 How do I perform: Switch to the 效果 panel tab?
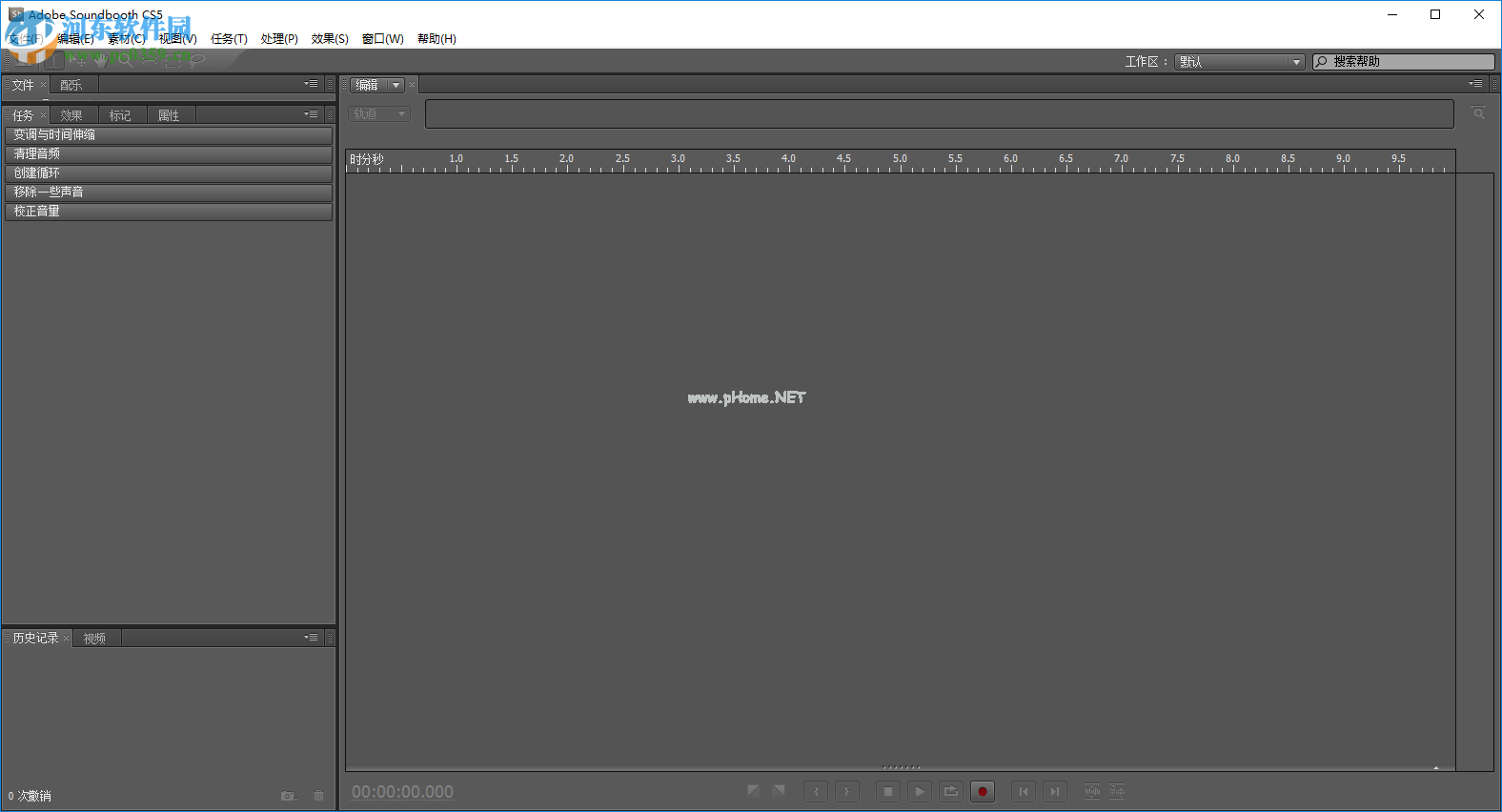[72, 115]
